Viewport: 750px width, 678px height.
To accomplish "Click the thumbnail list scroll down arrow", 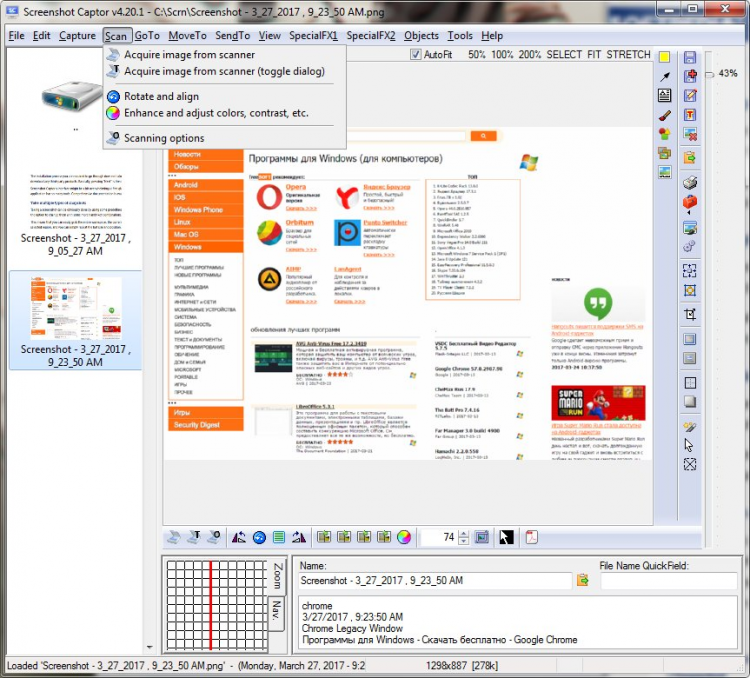I will coord(149,647).
